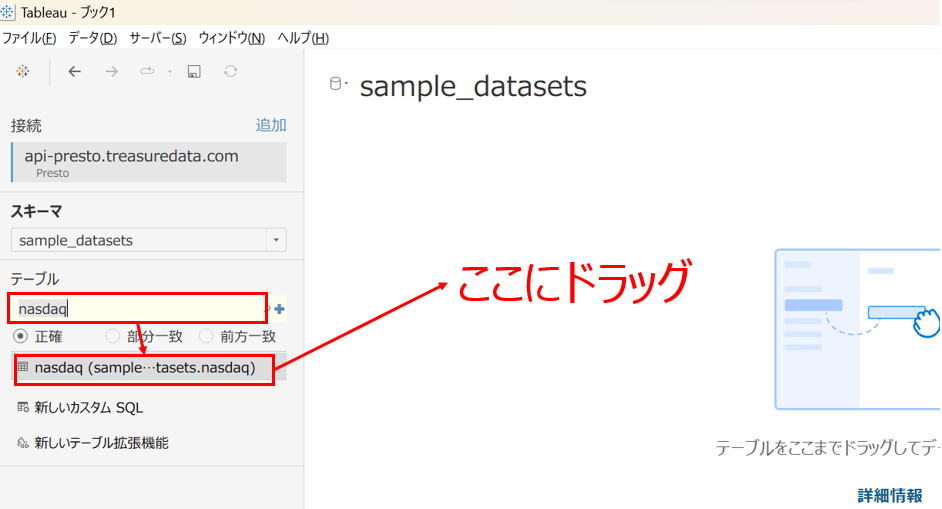The height and width of the screenshot is (509, 942).
Task: Go back with the left arrow icon
Action: (x=74, y=72)
